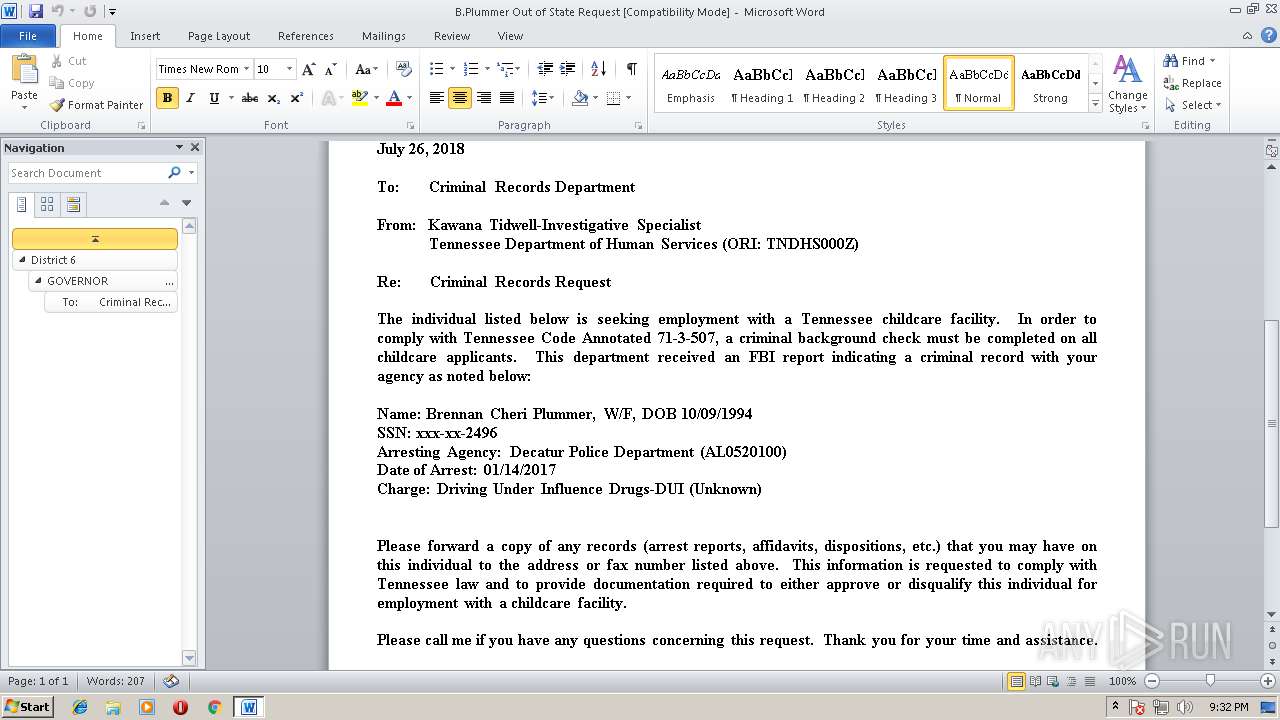This screenshot has width=1280, height=720.
Task: Sort selected text
Action: click(599, 69)
